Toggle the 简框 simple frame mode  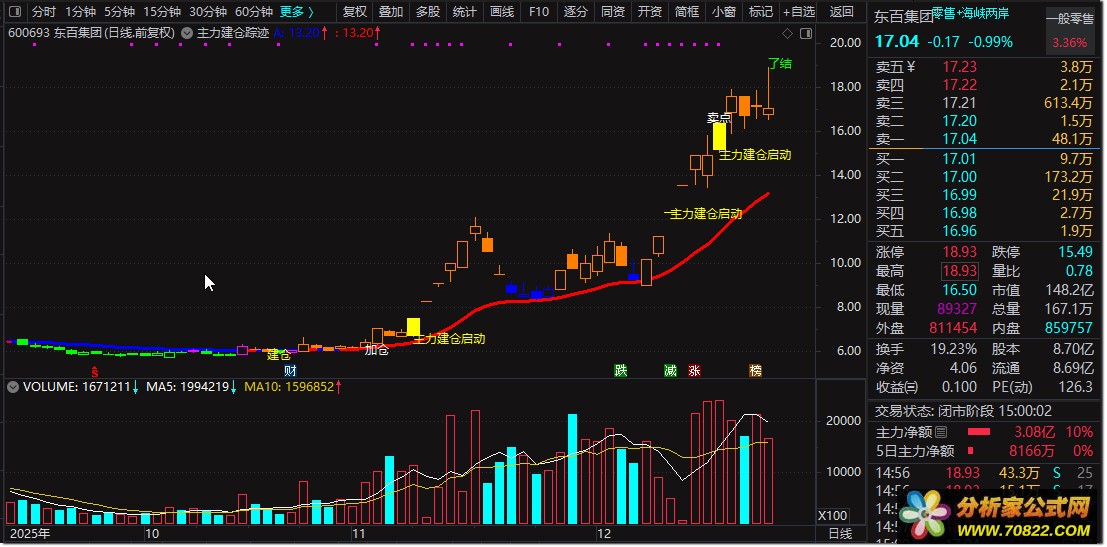click(686, 12)
